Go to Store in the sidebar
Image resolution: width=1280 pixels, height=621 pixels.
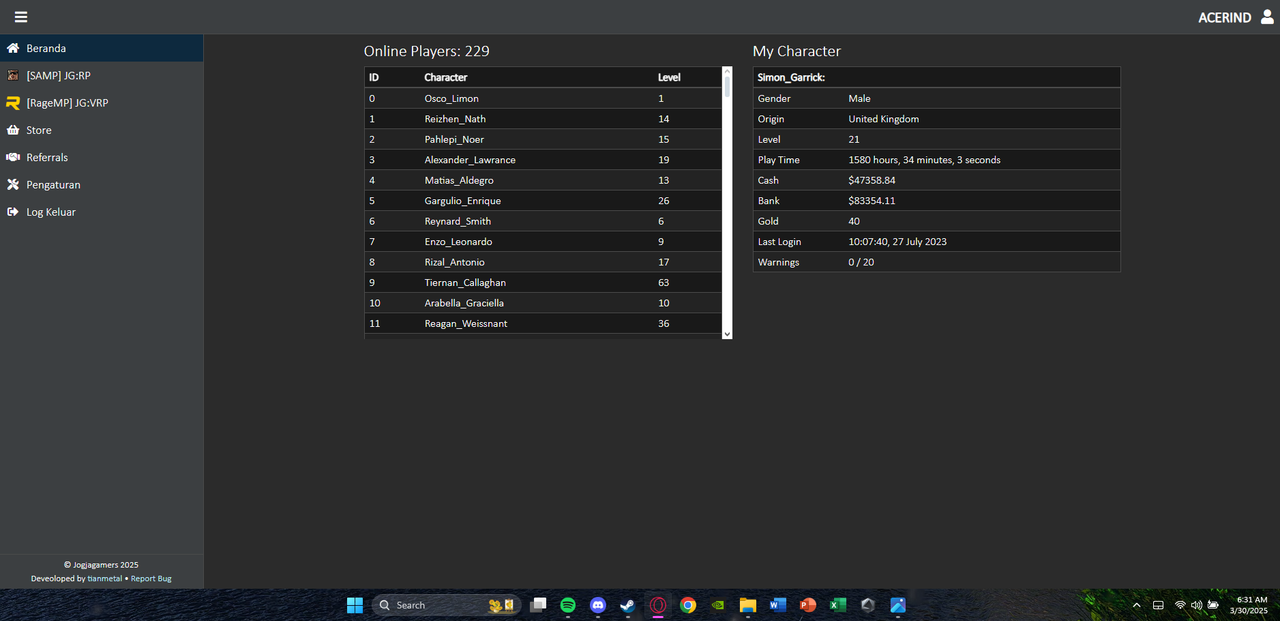click(102, 130)
